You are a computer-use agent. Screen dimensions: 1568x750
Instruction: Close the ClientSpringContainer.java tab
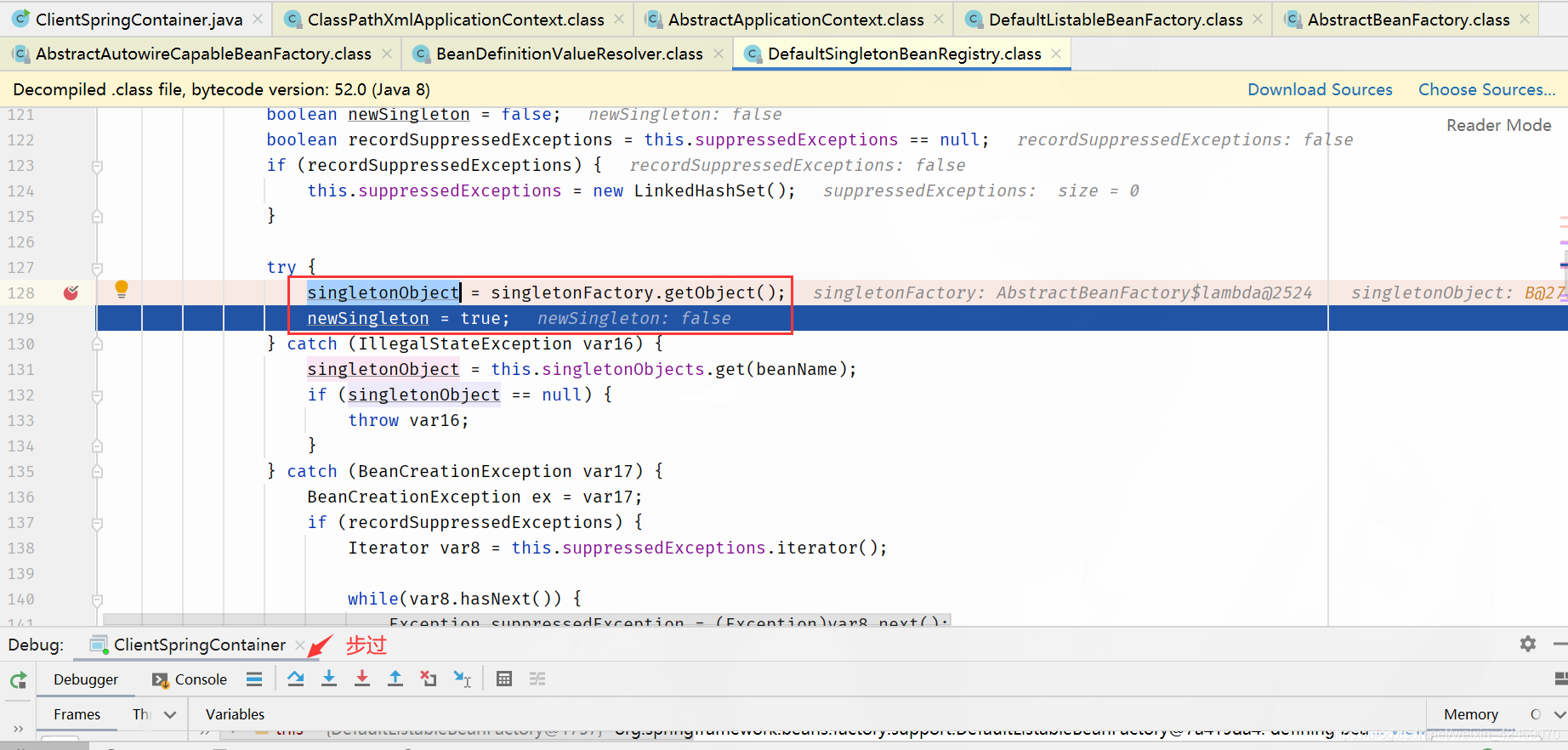pos(258,19)
